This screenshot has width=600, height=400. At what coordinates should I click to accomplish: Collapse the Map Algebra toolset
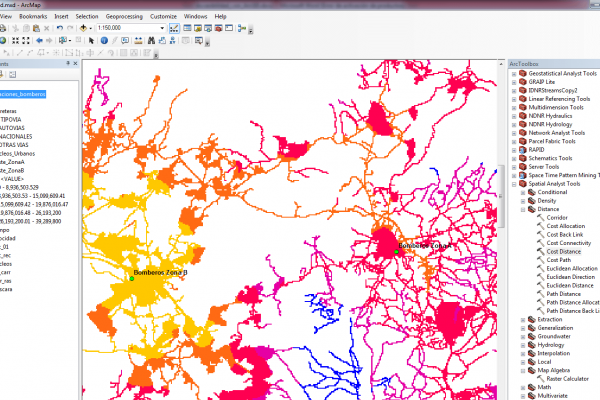tap(523, 371)
